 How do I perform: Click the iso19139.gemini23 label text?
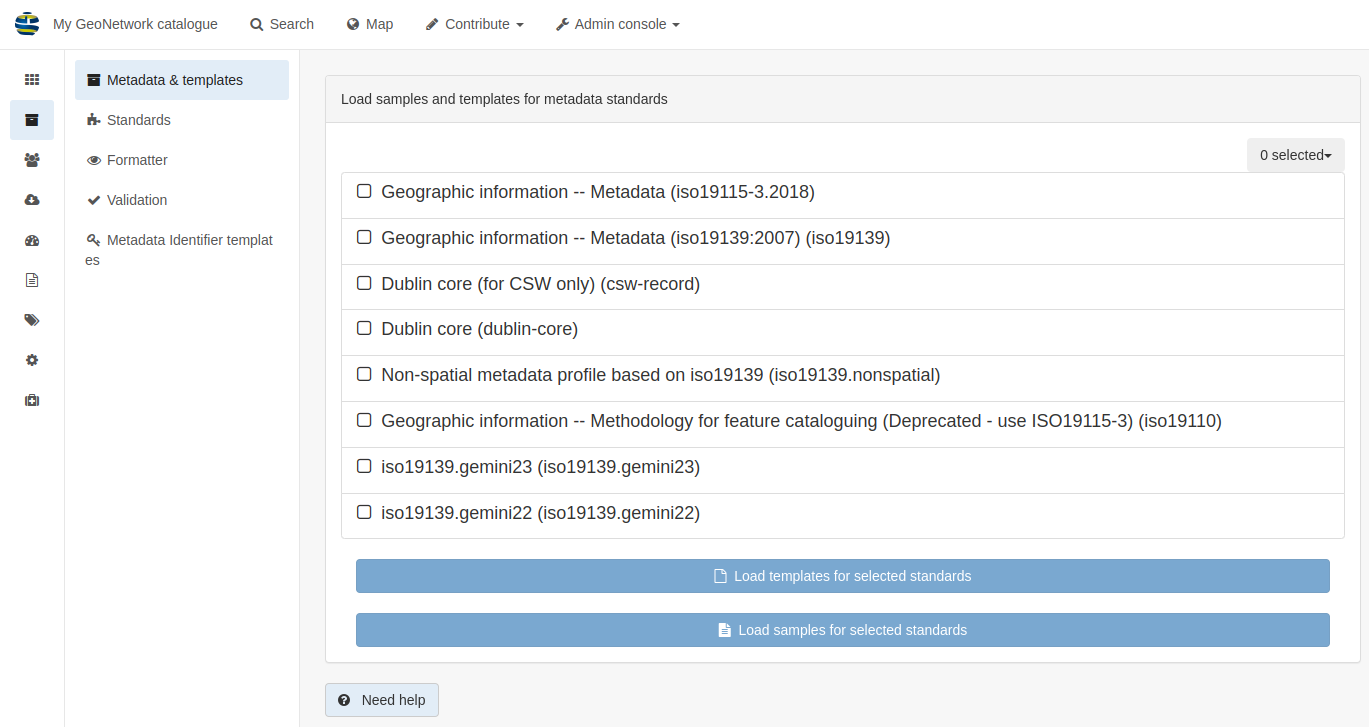540,467
